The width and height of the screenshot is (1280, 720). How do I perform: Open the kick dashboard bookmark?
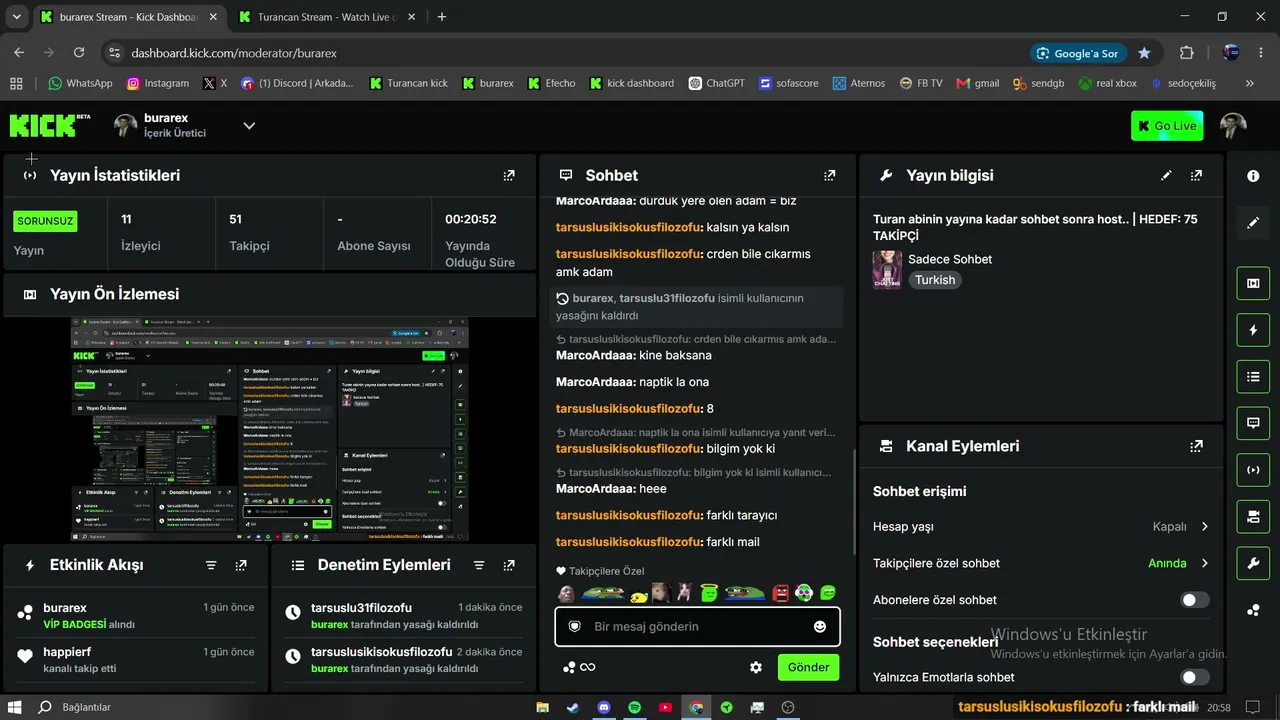click(x=632, y=83)
